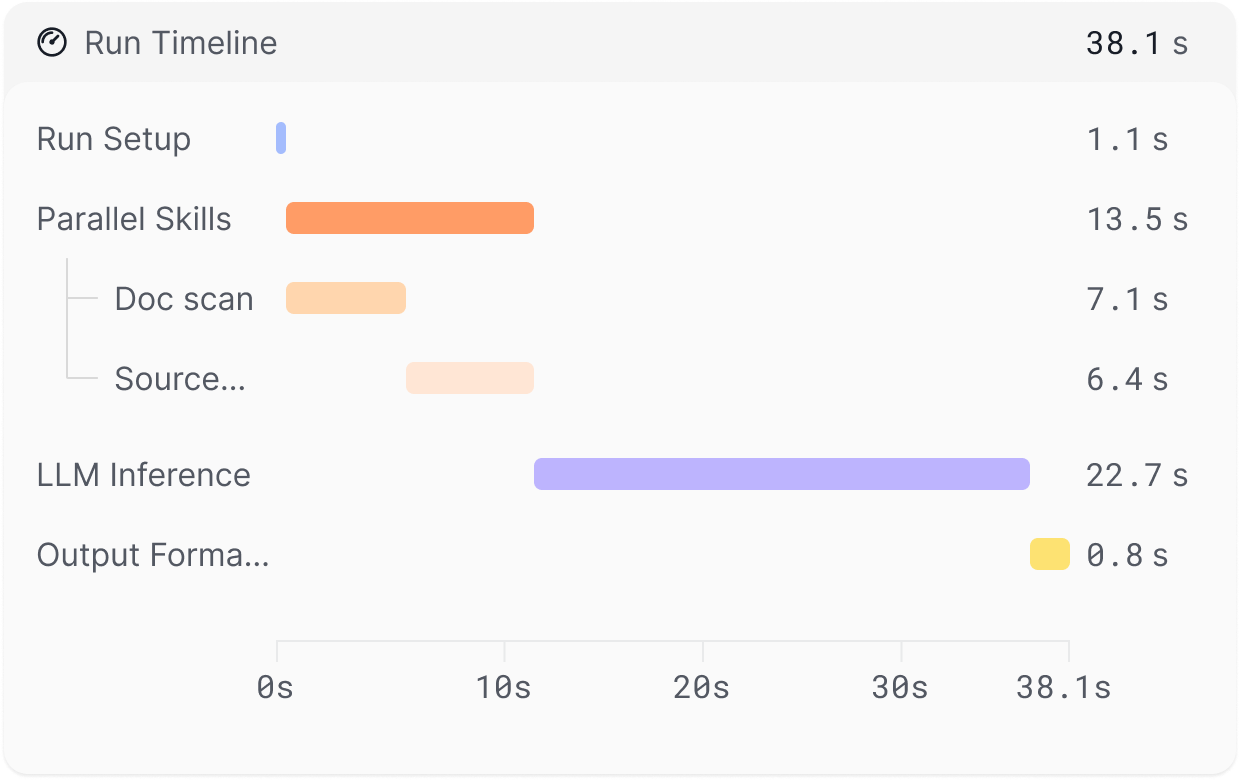Click the Run Timeline gauge icon

(52, 43)
